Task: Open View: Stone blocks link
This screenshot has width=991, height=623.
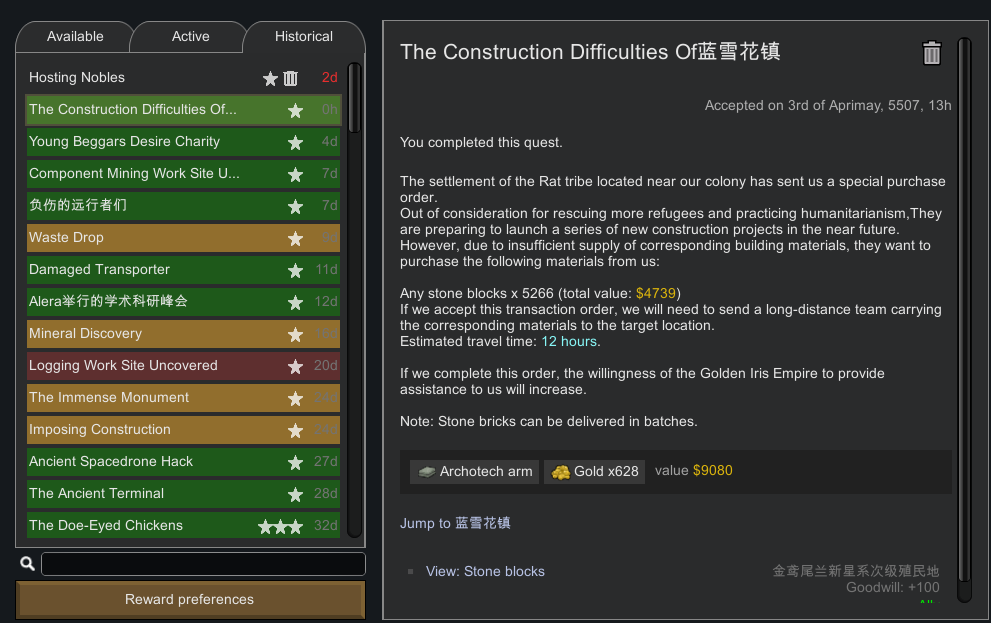Action: click(485, 571)
